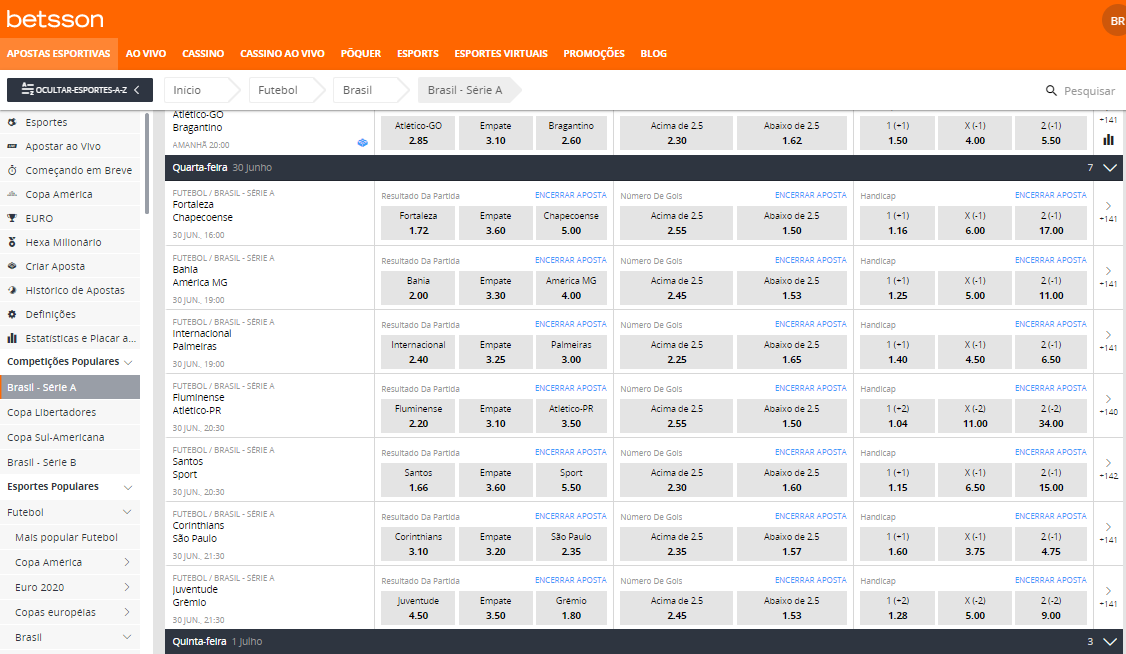The height and width of the screenshot is (654, 1126).
Task: Select Brasil - Série A in sidebar
Action: (70, 387)
